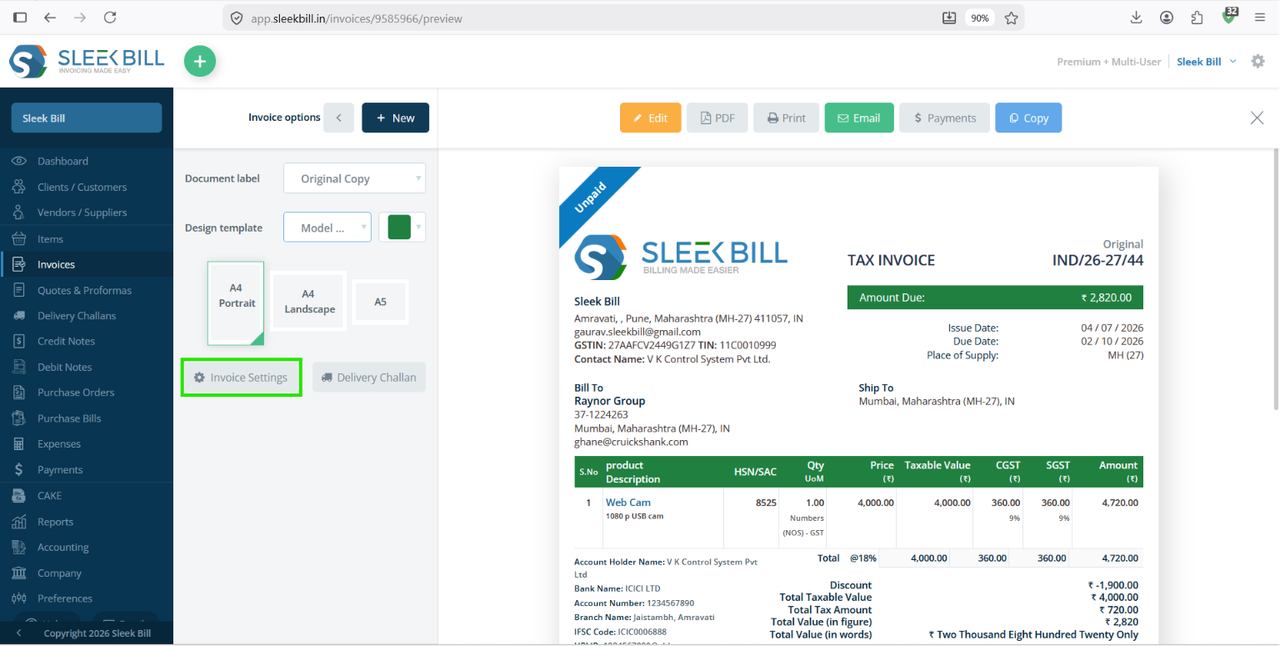Open the Design template Model dropdown
Viewport: 1280px width, 646px height.
pyautogui.click(x=327, y=227)
